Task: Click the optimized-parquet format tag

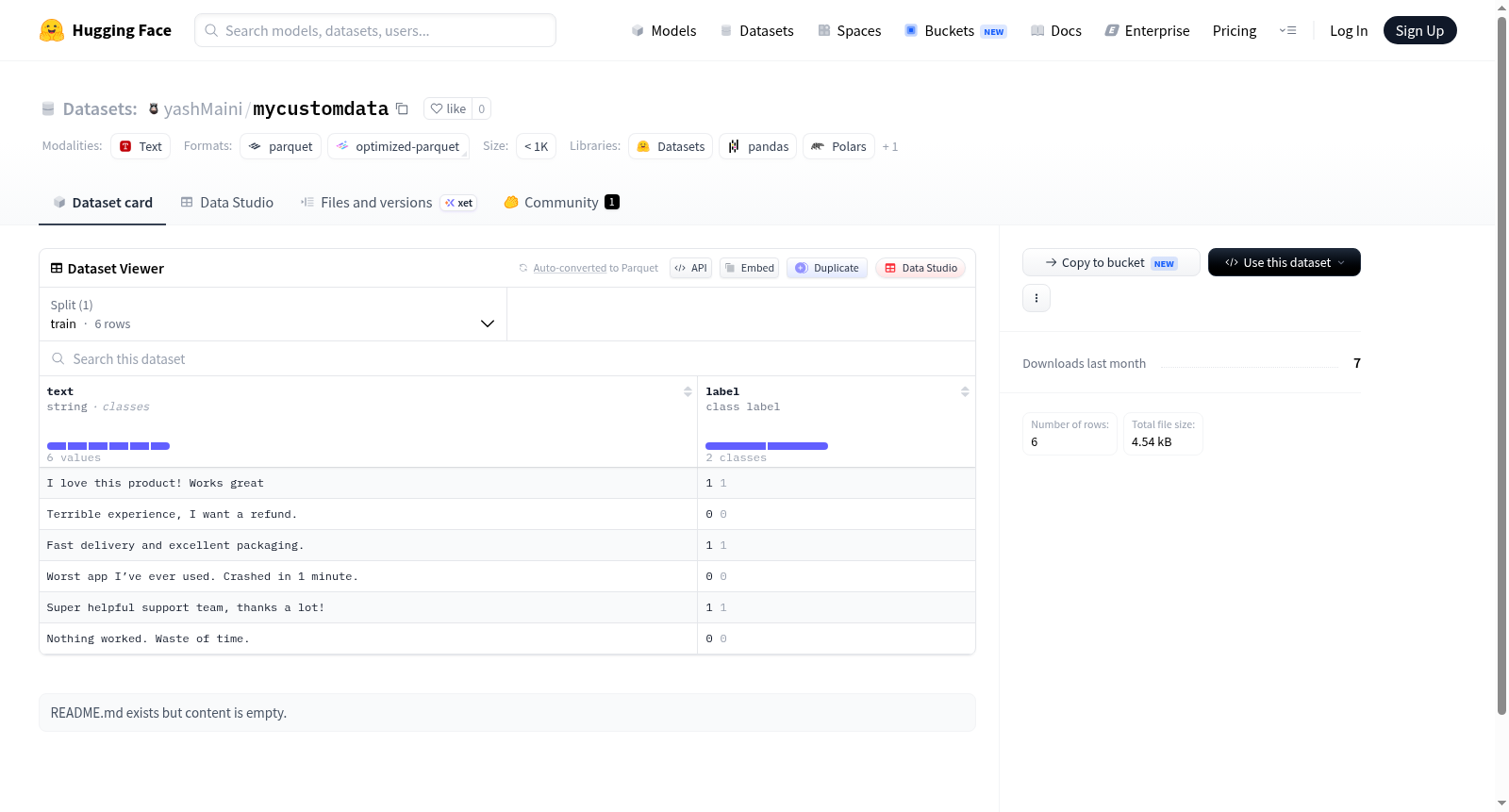Action: coord(398,146)
